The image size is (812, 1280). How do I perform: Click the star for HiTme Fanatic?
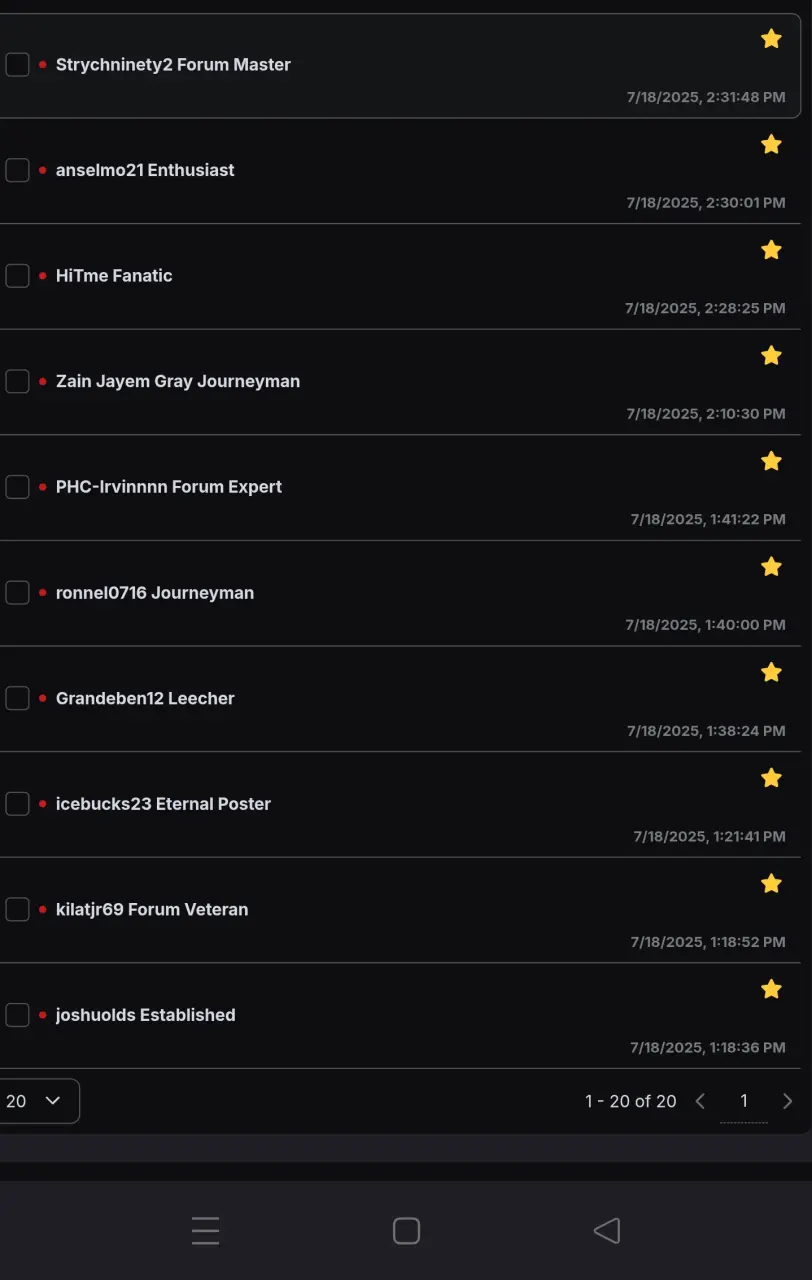tap(771, 250)
